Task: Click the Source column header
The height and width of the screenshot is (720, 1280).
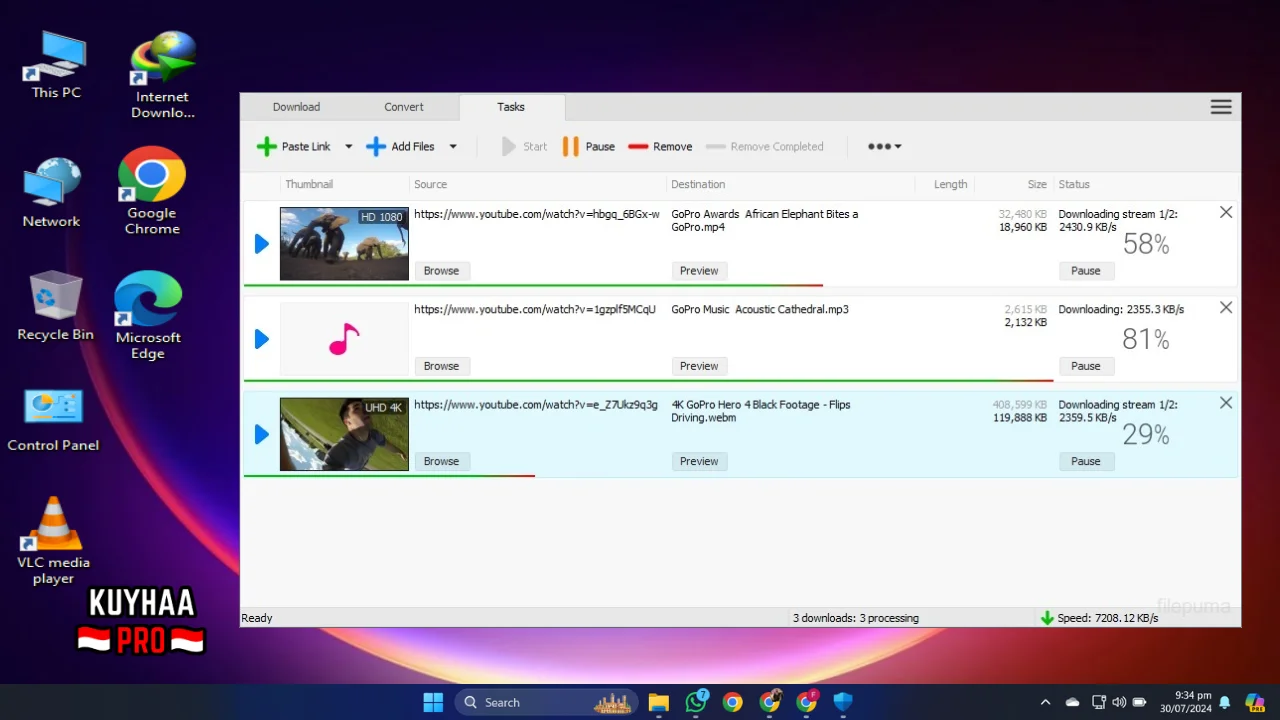Action: tap(430, 184)
